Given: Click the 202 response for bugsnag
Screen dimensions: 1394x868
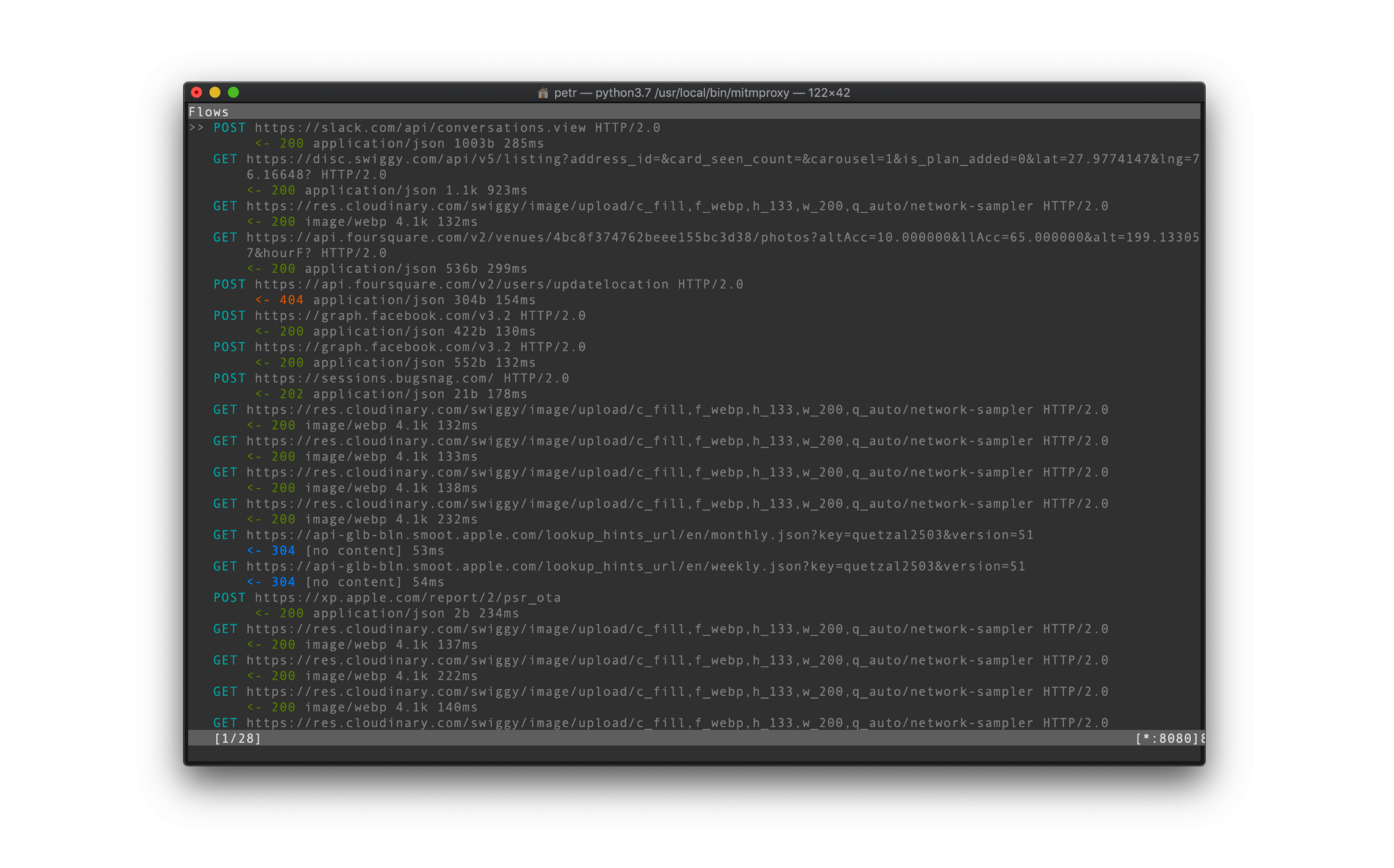Looking at the screenshot, I should [391, 394].
